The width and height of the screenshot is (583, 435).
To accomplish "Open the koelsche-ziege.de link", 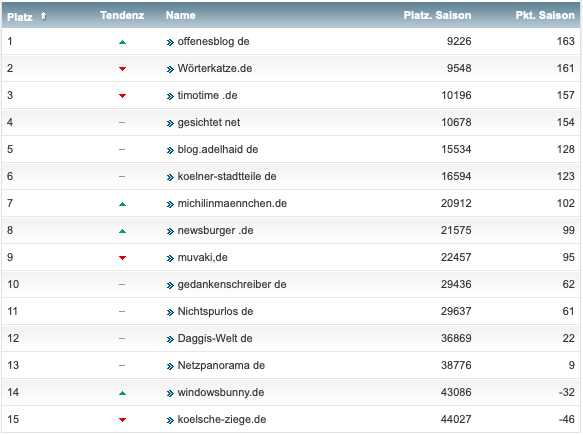I will tap(222, 419).
